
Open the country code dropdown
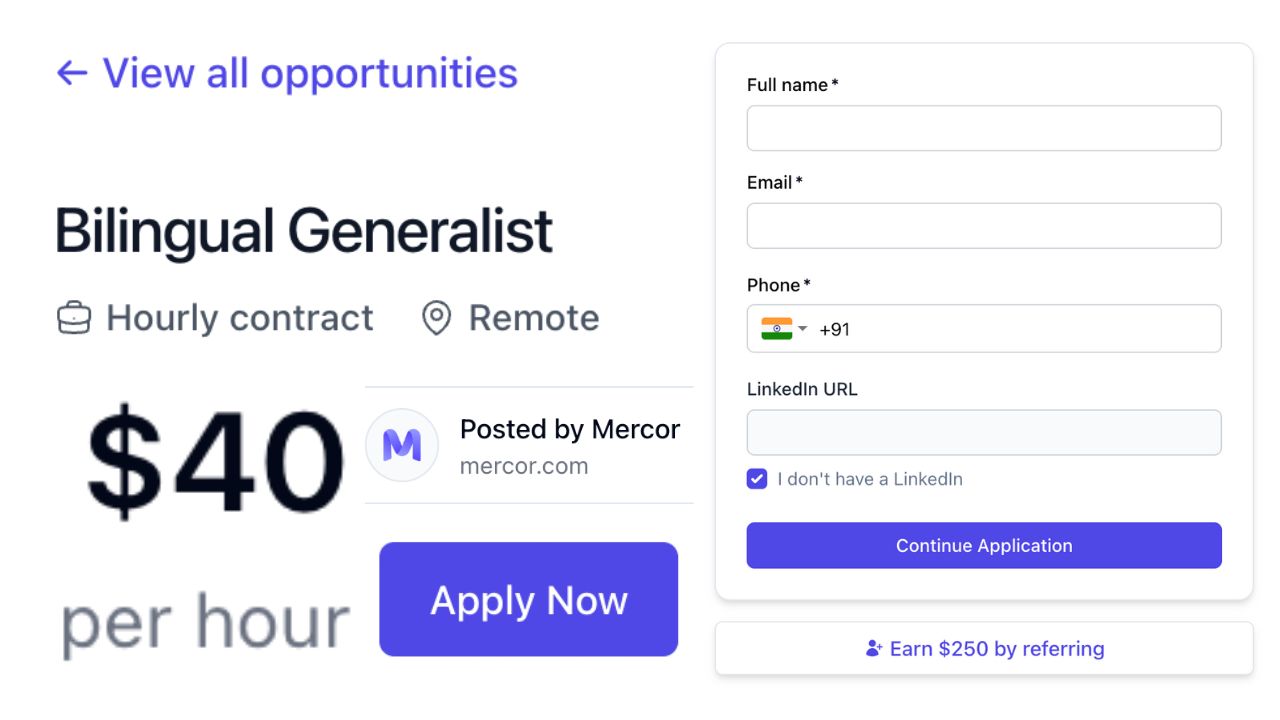point(804,328)
